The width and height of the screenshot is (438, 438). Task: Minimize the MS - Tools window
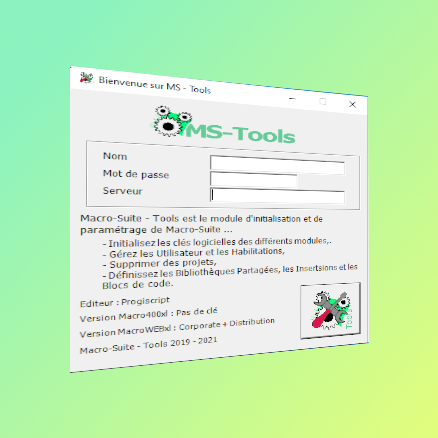pos(292,99)
